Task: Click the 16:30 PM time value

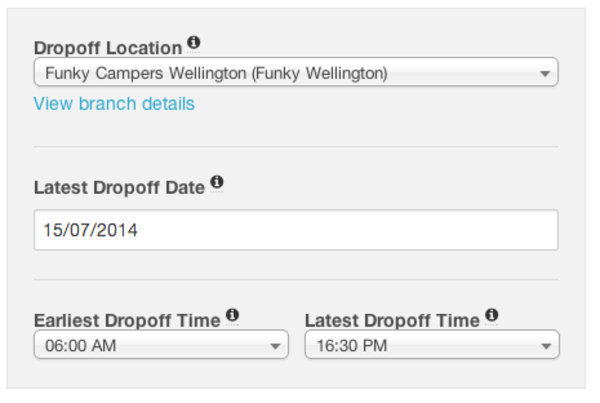Action: pyautogui.click(x=352, y=346)
